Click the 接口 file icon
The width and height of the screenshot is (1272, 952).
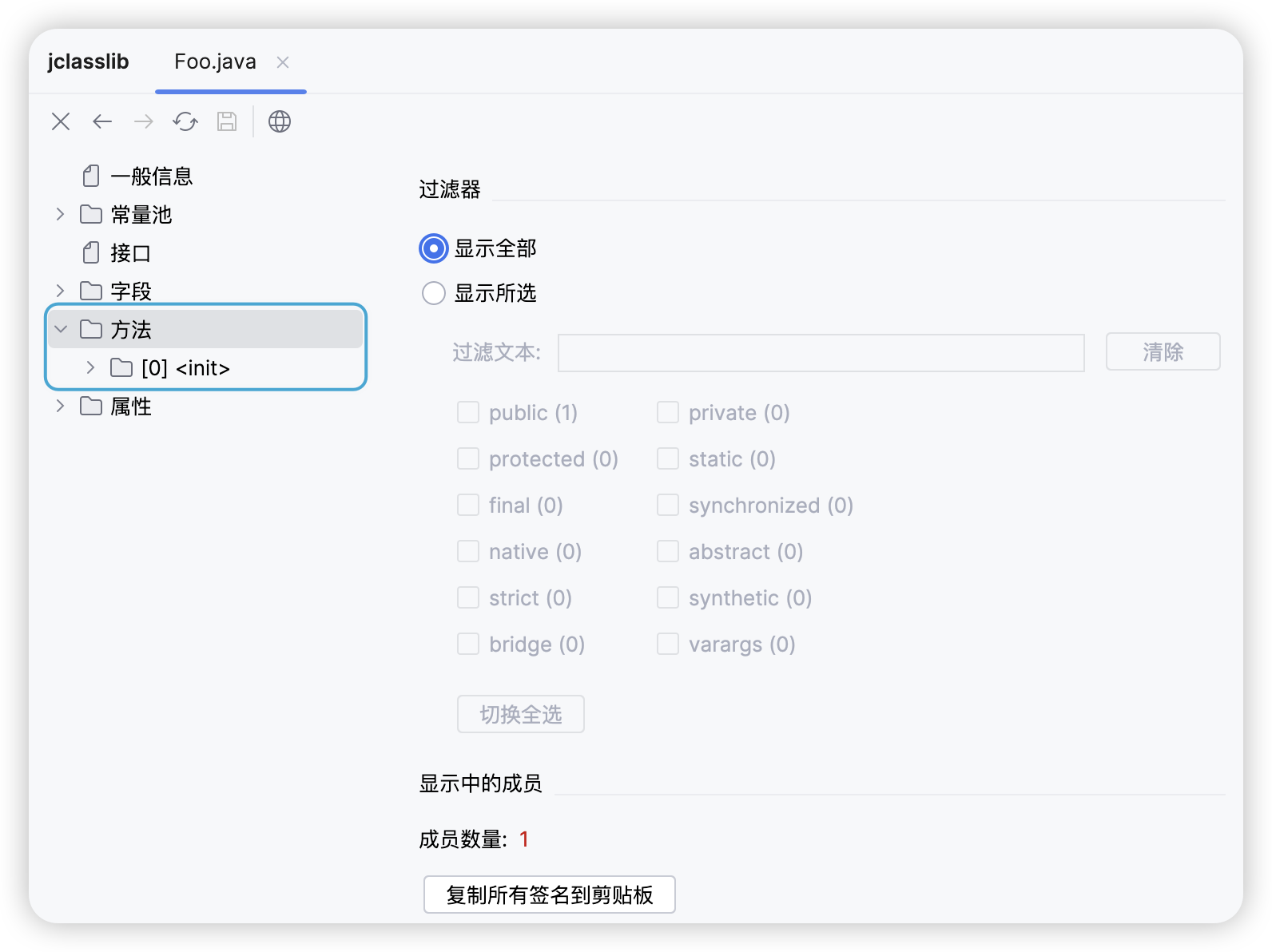[92, 253]
